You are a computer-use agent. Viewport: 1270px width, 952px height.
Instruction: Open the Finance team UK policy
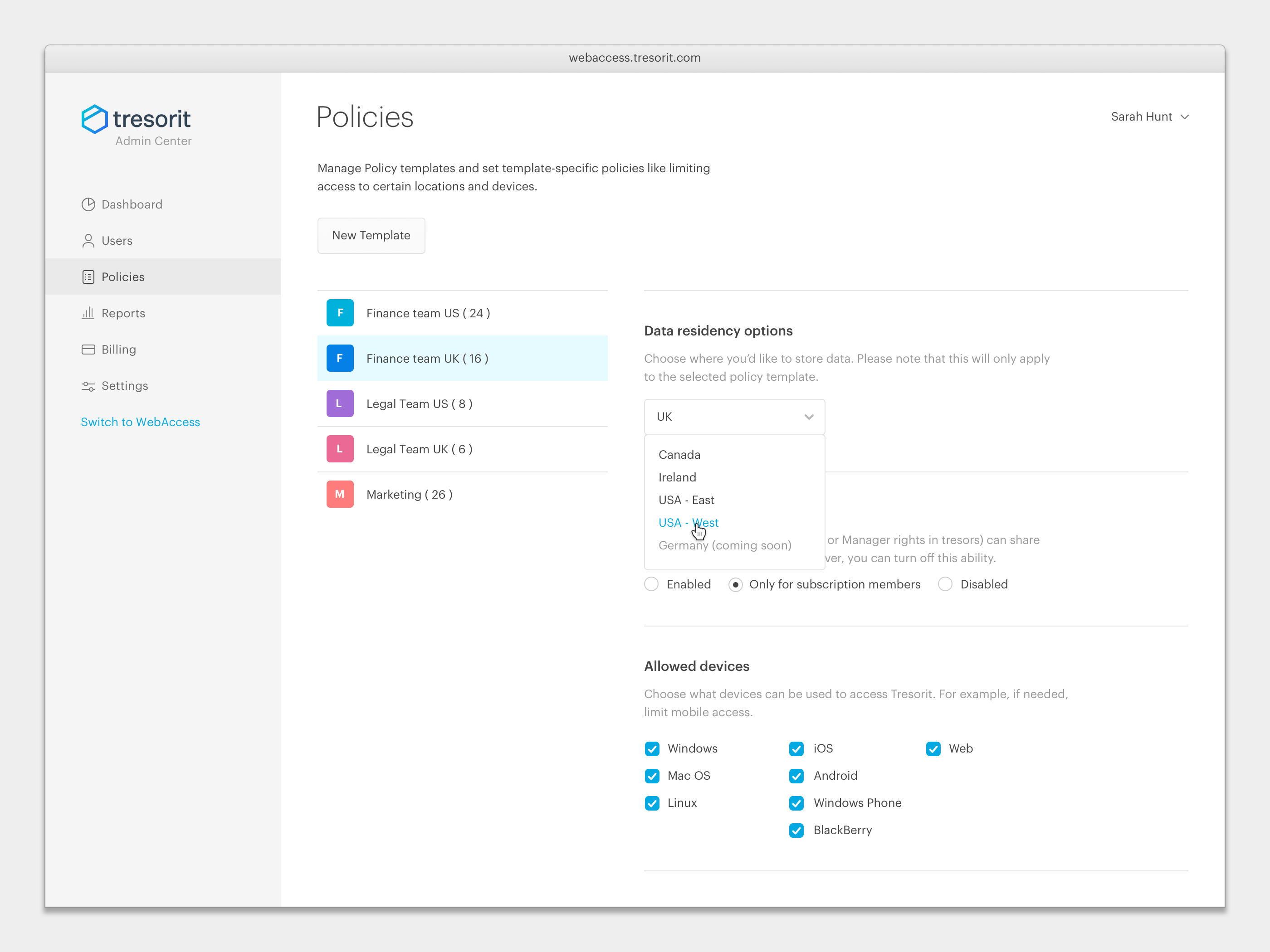pos(465,357)
